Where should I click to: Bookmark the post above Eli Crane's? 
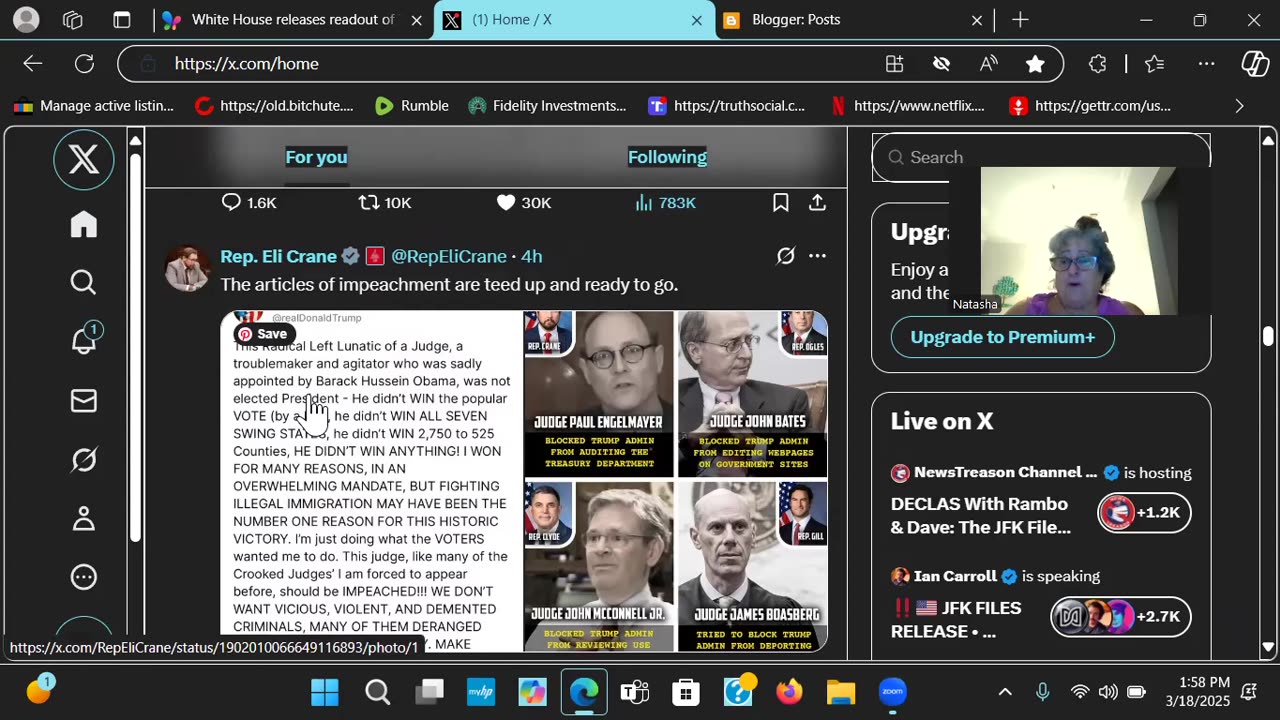(781, 203)
